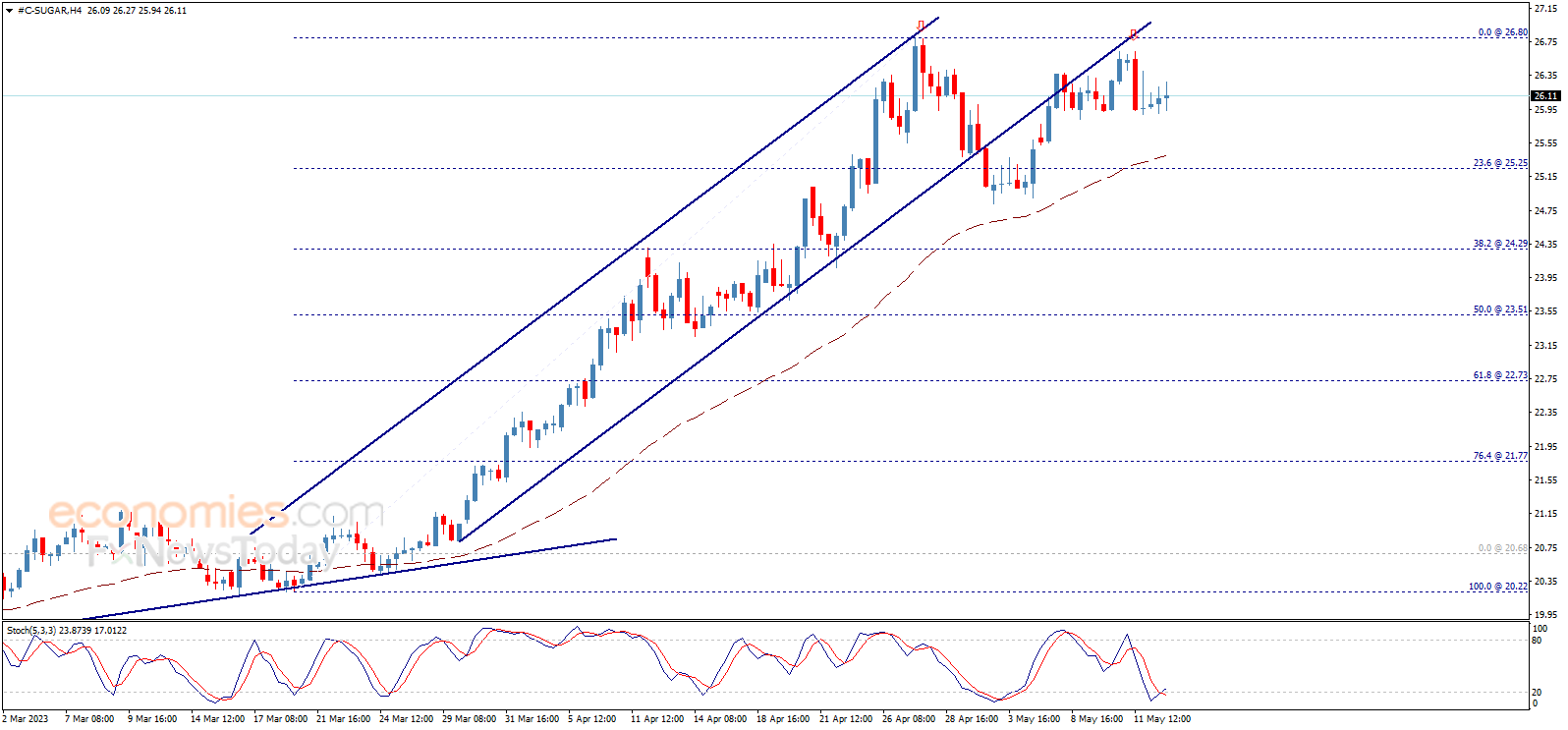
Task: Select the Stoch(5,3,3) indicator label
Action: point(31,630)
